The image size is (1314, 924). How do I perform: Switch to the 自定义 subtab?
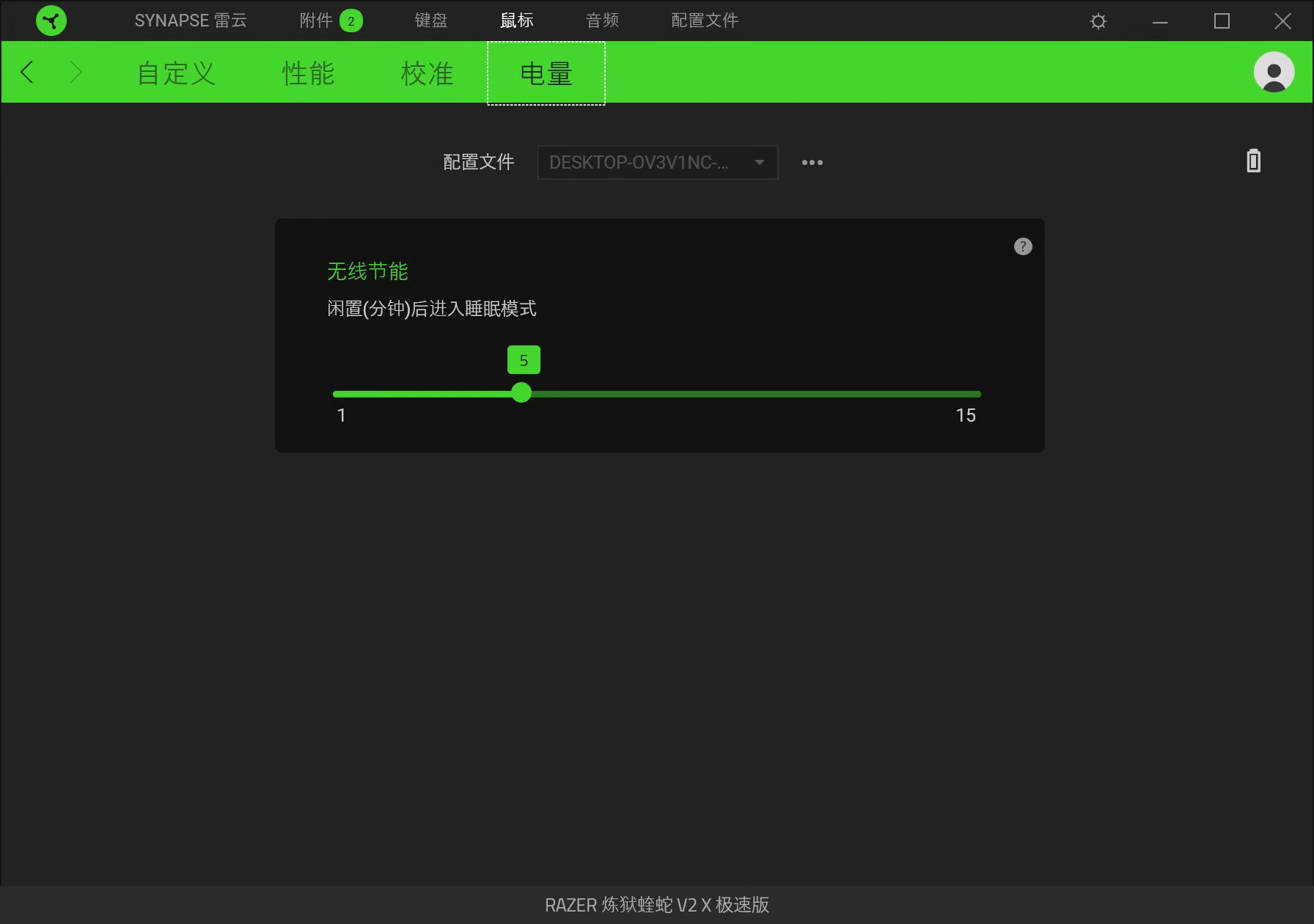click(x=176, y=73)
